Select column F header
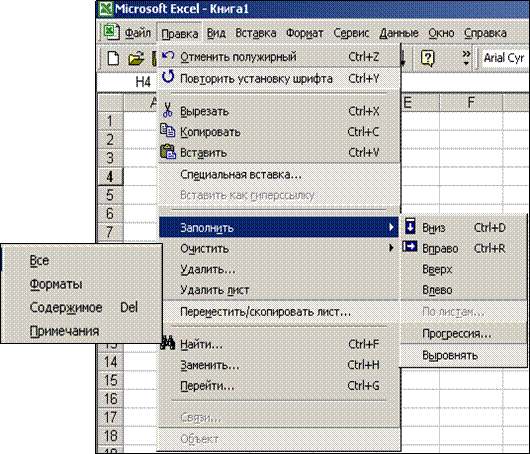This screenshot has height=454, width=530. coord(471,102)
